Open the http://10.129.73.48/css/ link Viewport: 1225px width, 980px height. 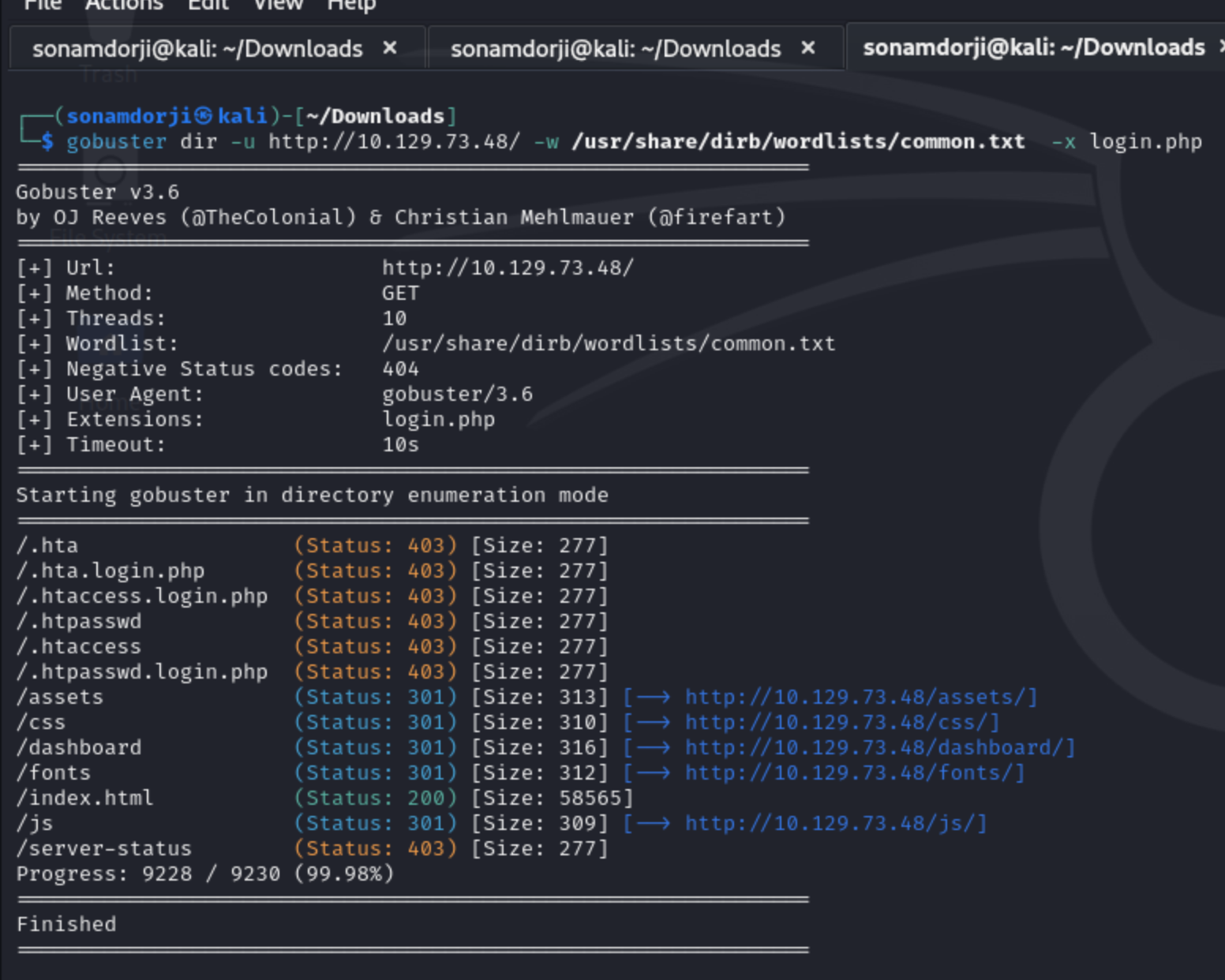click(836, 723)
